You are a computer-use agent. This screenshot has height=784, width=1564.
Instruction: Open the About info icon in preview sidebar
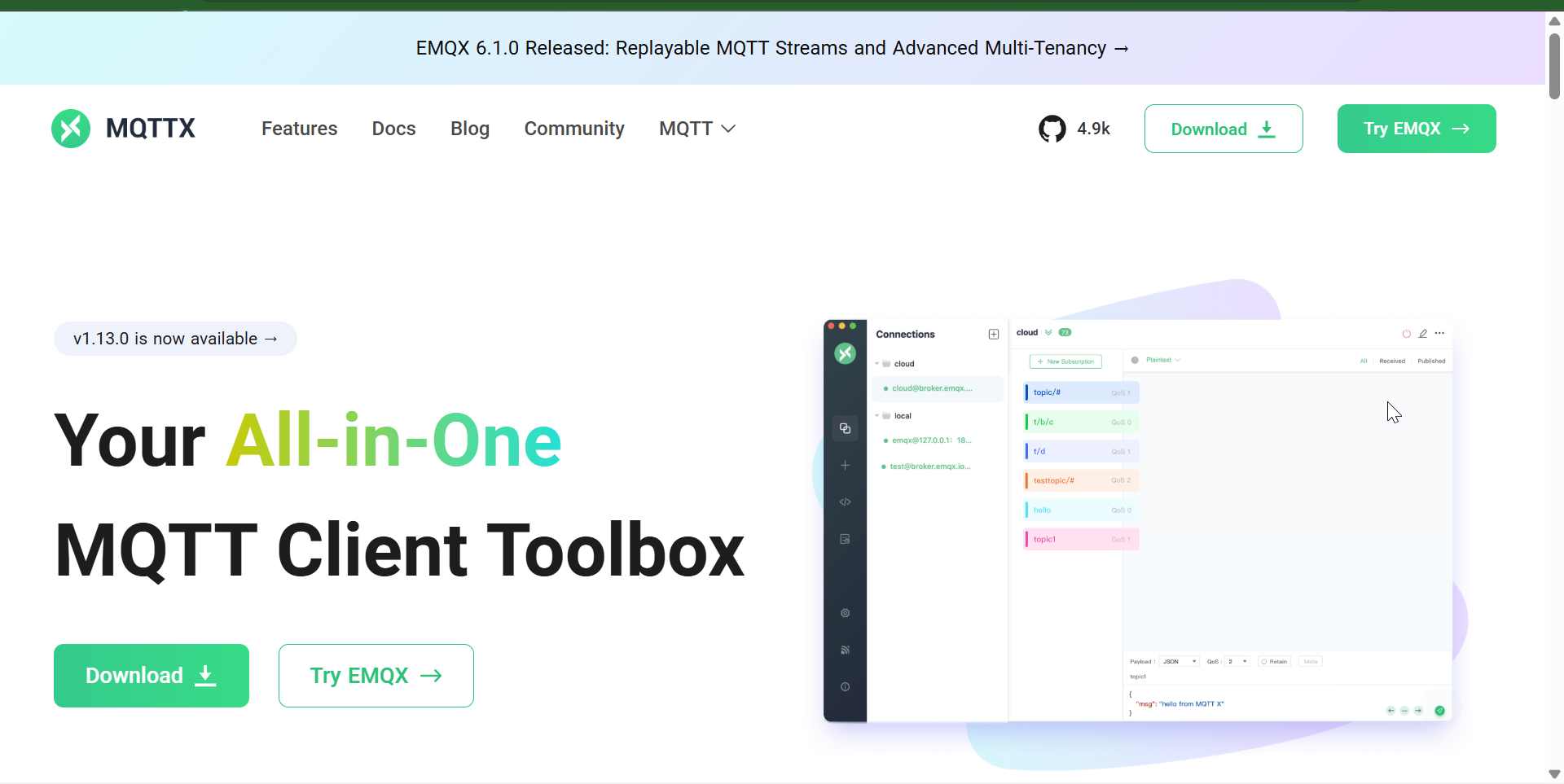pyautogui.click(x=845, y=687)
